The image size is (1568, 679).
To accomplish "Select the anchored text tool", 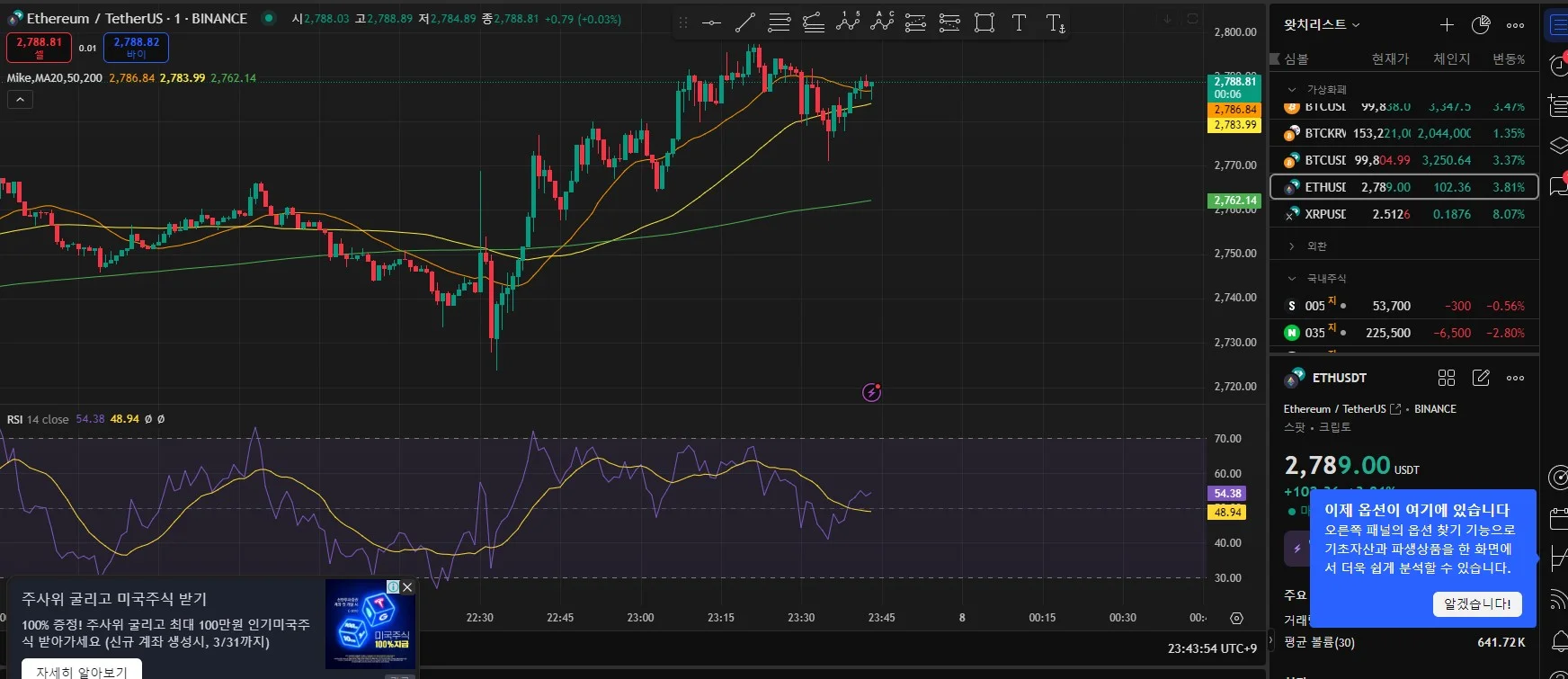I will [x=1056, y=23].
